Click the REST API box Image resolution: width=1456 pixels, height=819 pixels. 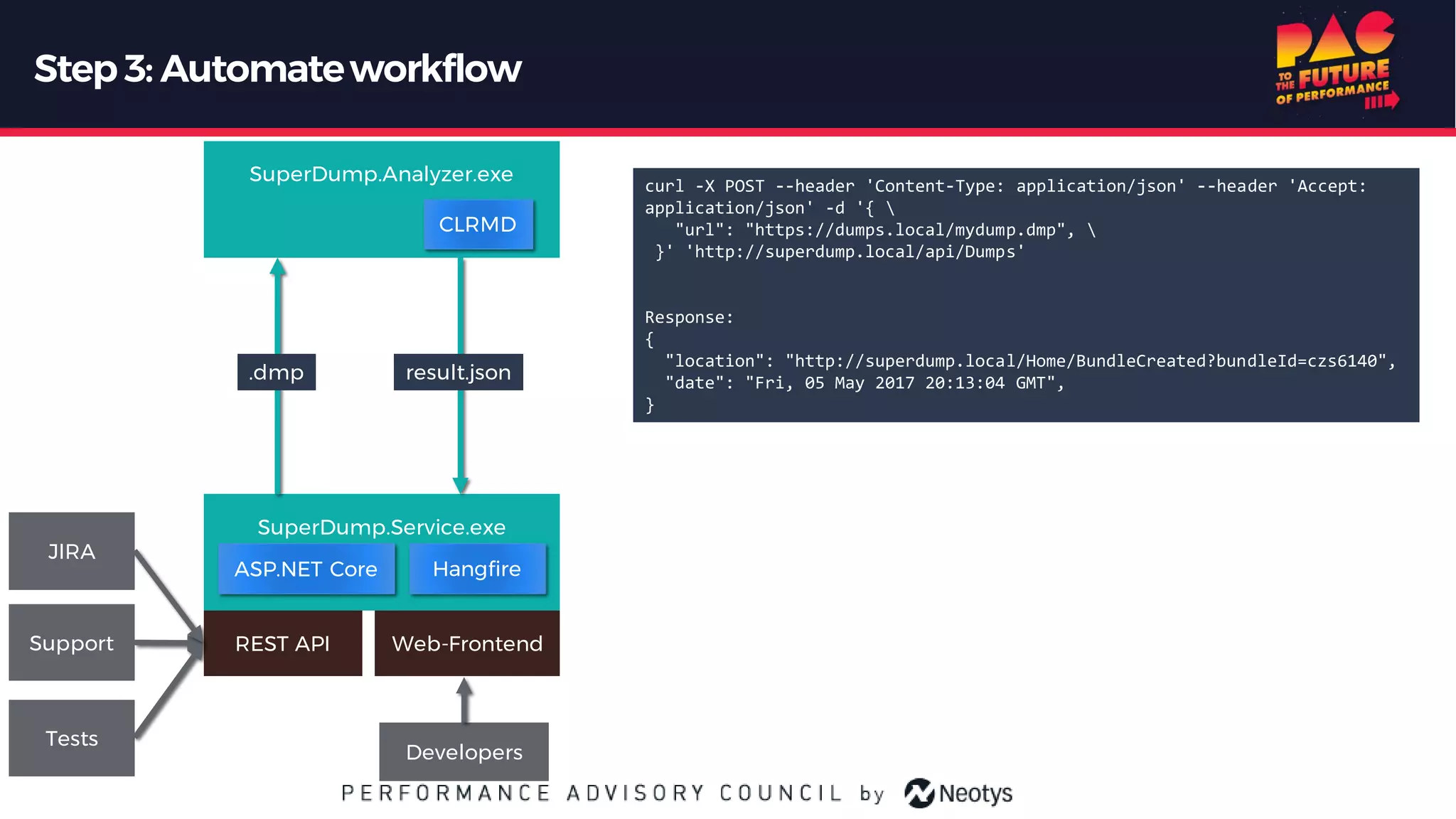tap(283, 643)
